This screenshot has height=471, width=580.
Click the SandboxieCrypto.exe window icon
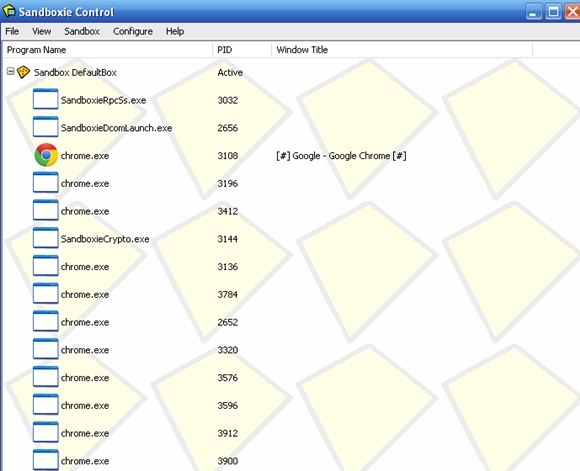[45, 238]
